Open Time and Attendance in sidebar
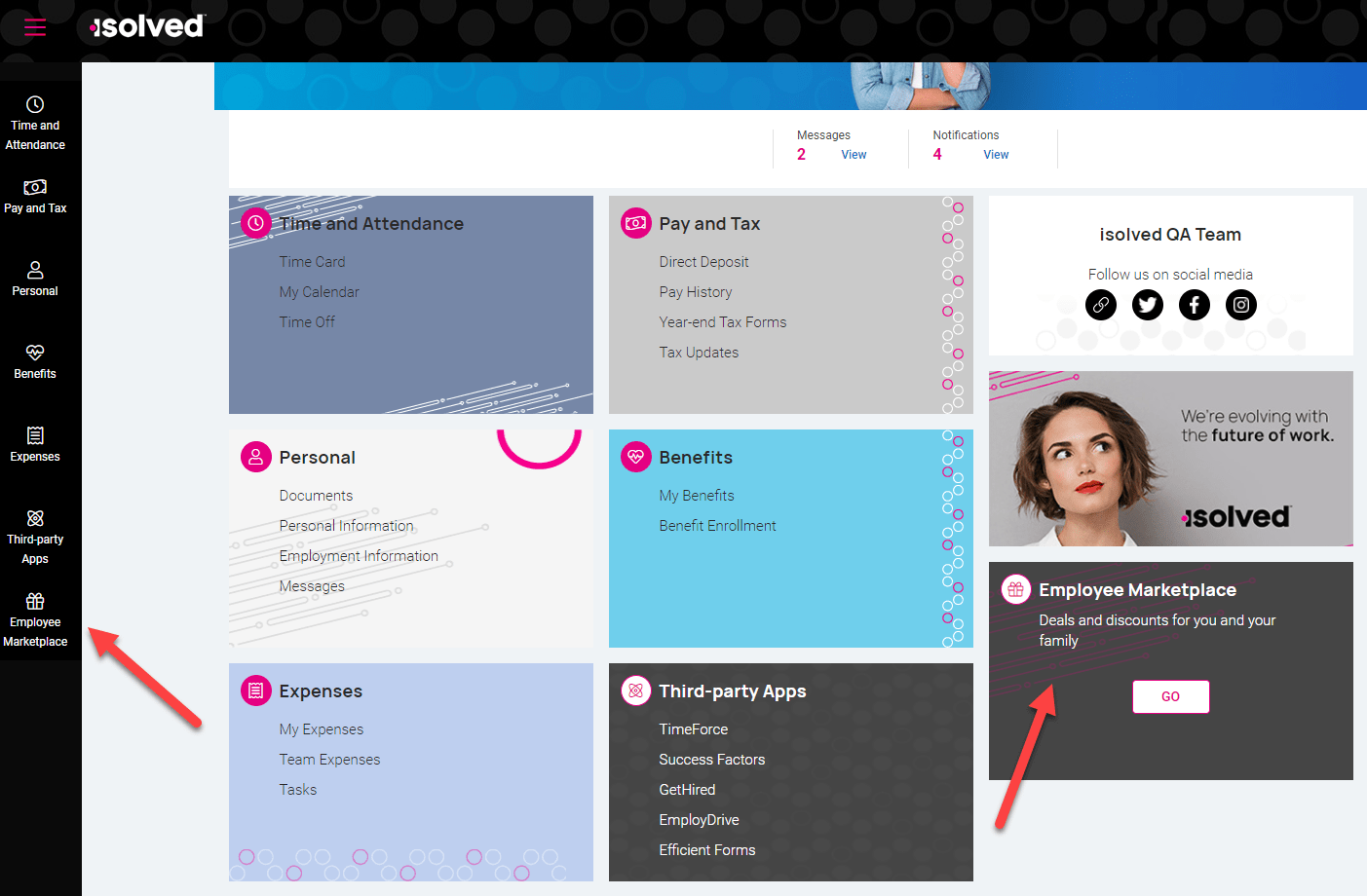This screenshot has width=1367, height=896. [35, 124]
